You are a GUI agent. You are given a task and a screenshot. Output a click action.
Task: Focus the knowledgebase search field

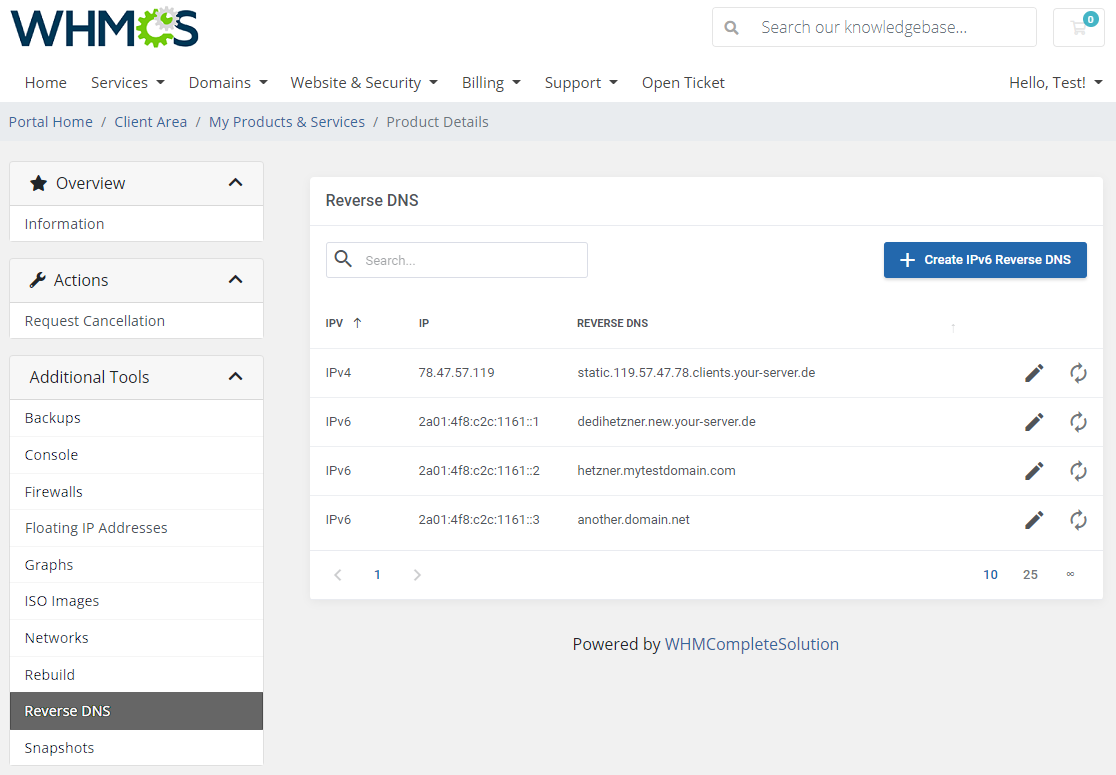click(874, 27)
